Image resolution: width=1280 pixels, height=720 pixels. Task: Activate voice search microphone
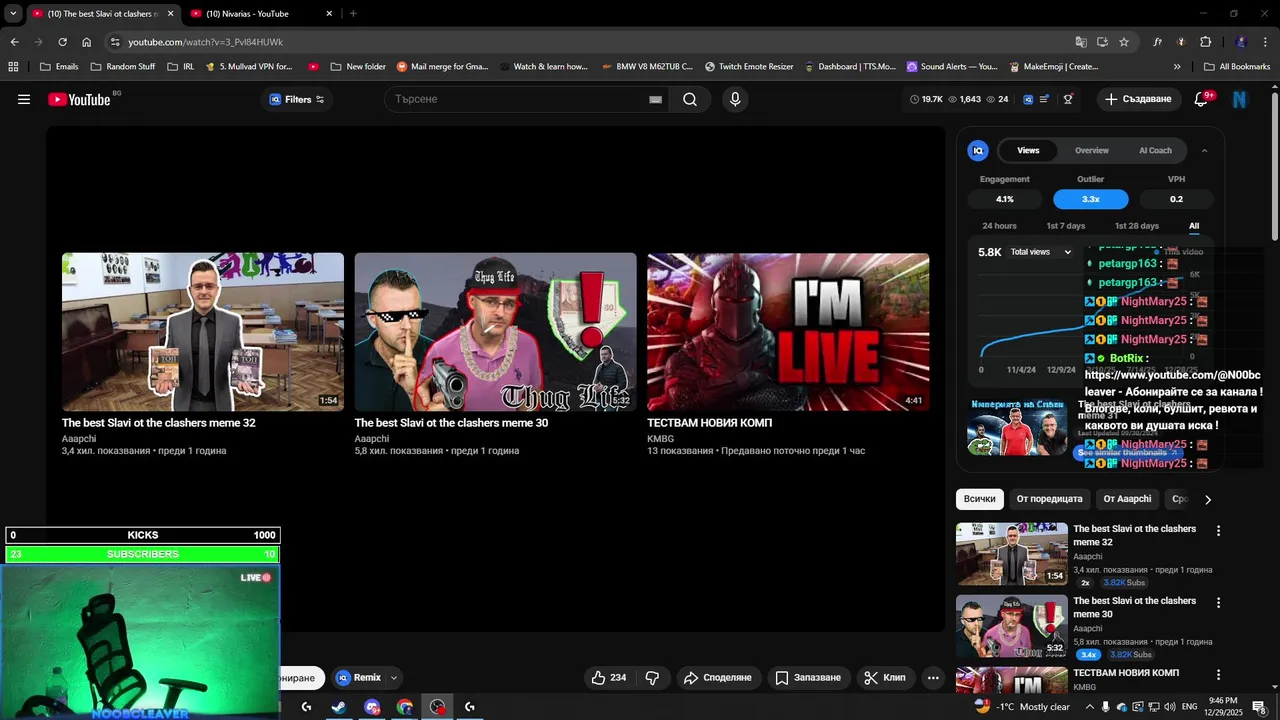point(735,99)
